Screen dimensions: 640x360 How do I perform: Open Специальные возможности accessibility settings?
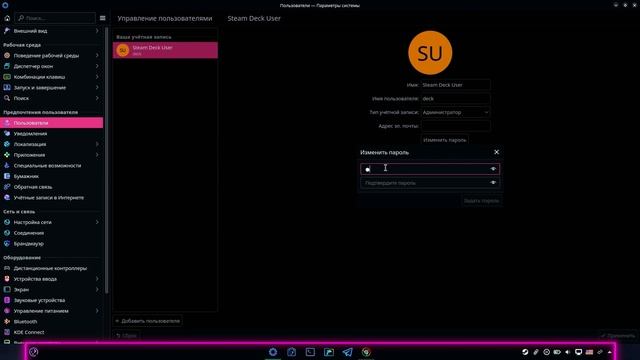tap(47, 166)
